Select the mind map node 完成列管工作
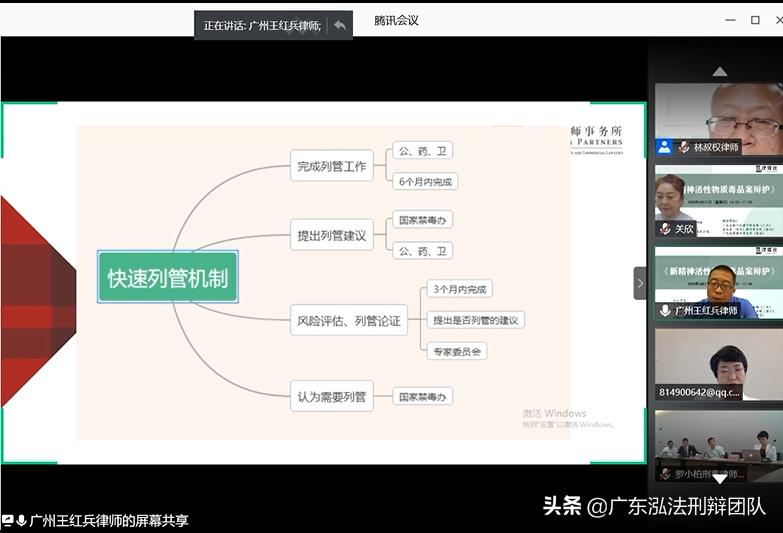 pos(332,166)
